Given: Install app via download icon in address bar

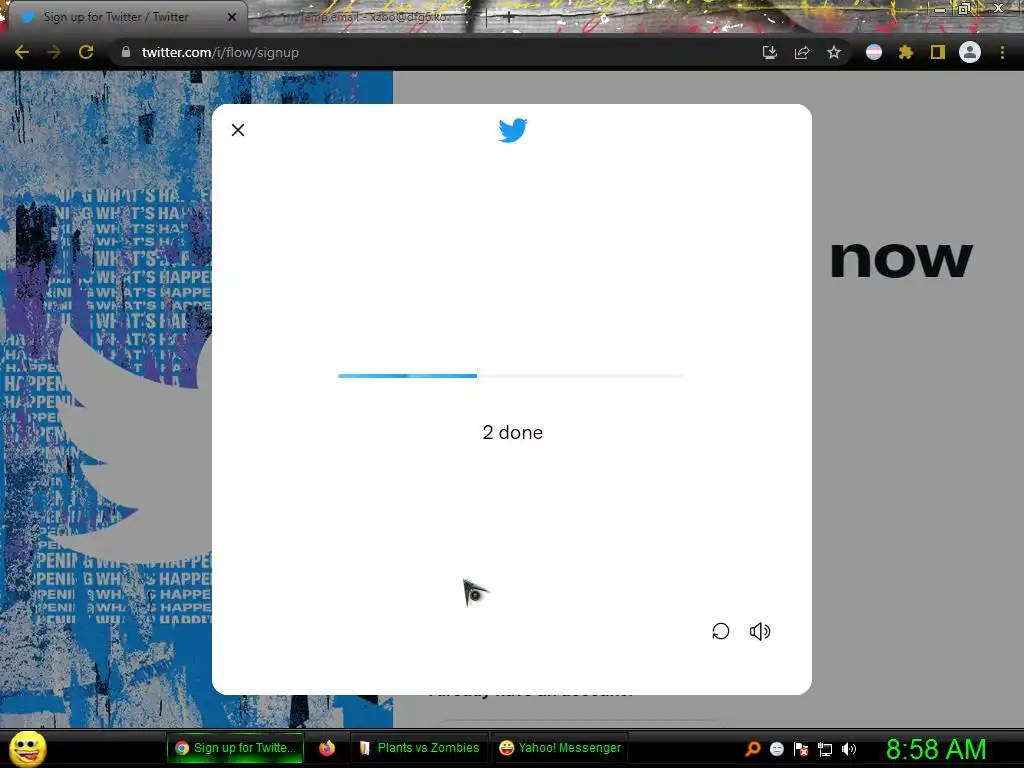Looking at the screenshot, I should [x=770, y=52].
